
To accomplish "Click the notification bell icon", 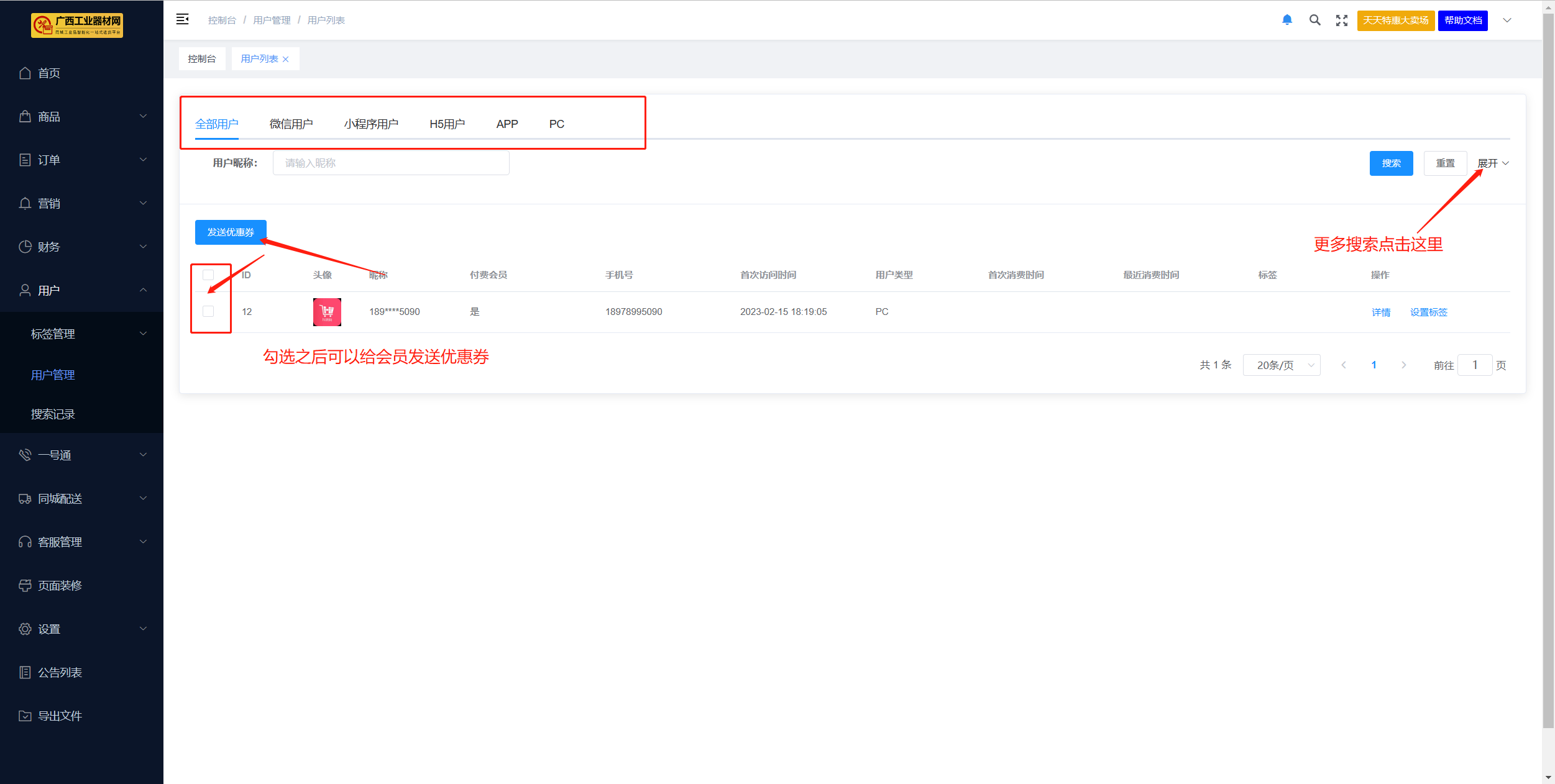I will (x=1287, y=20).
